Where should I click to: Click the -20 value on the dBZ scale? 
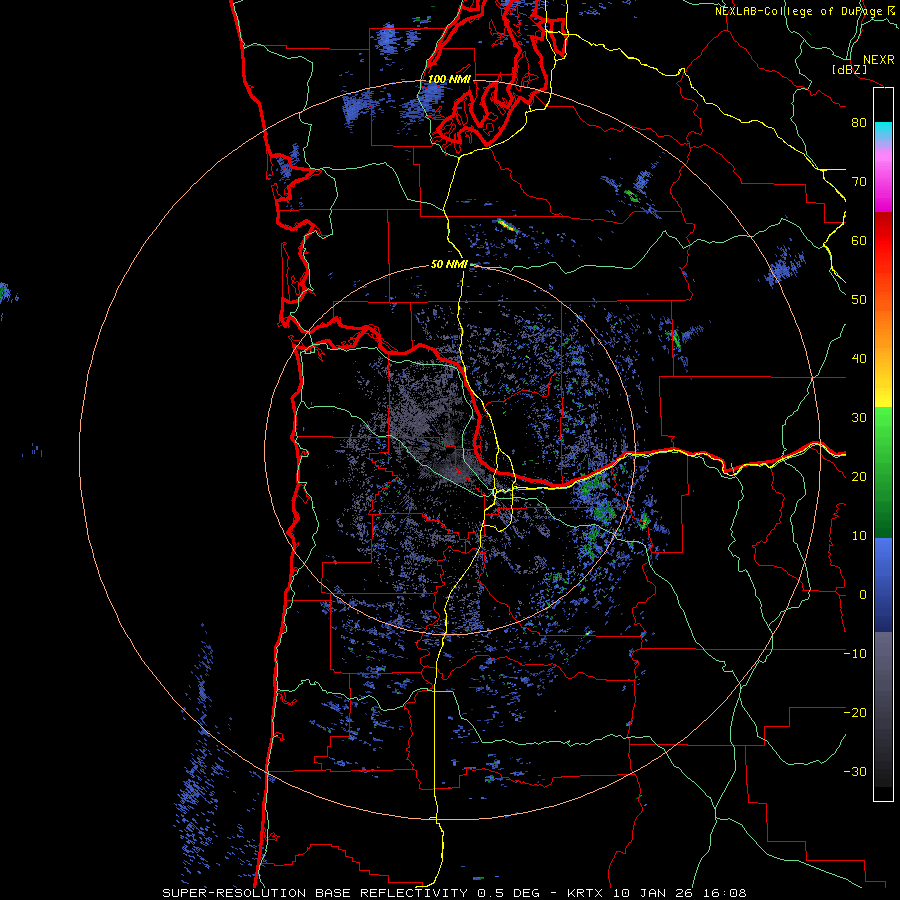tap(855, 713)
